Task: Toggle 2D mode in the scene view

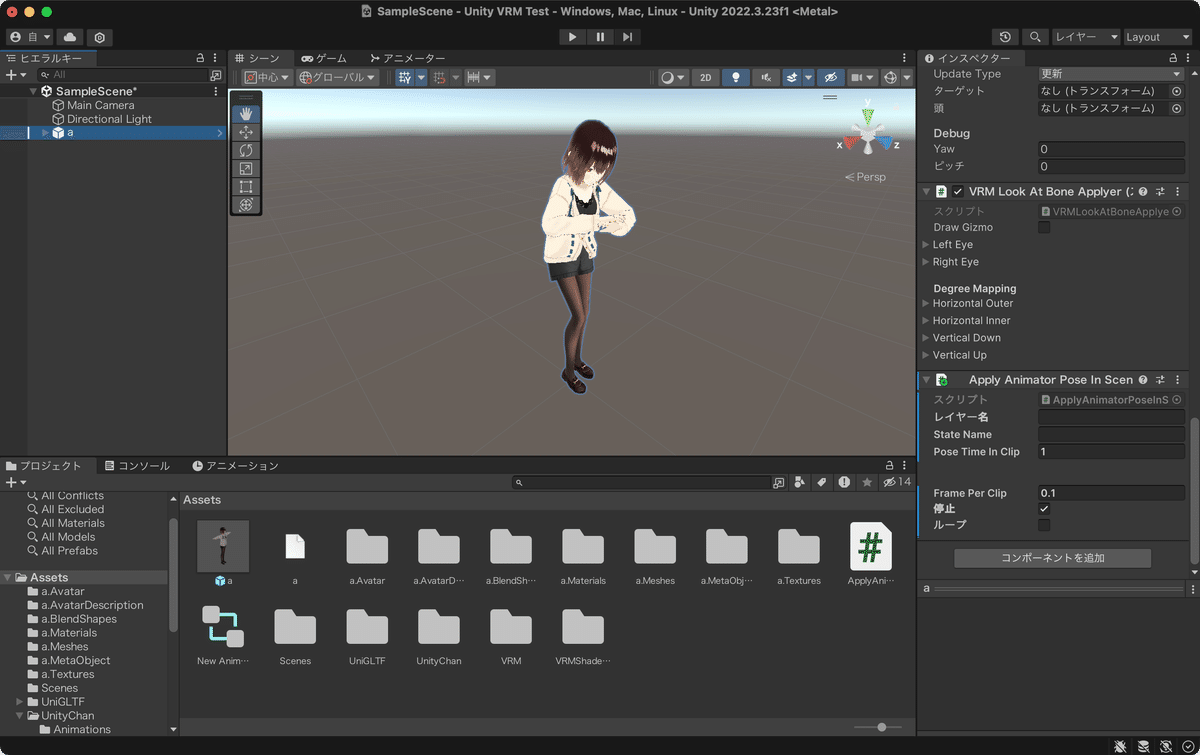Action: point(705,77)
